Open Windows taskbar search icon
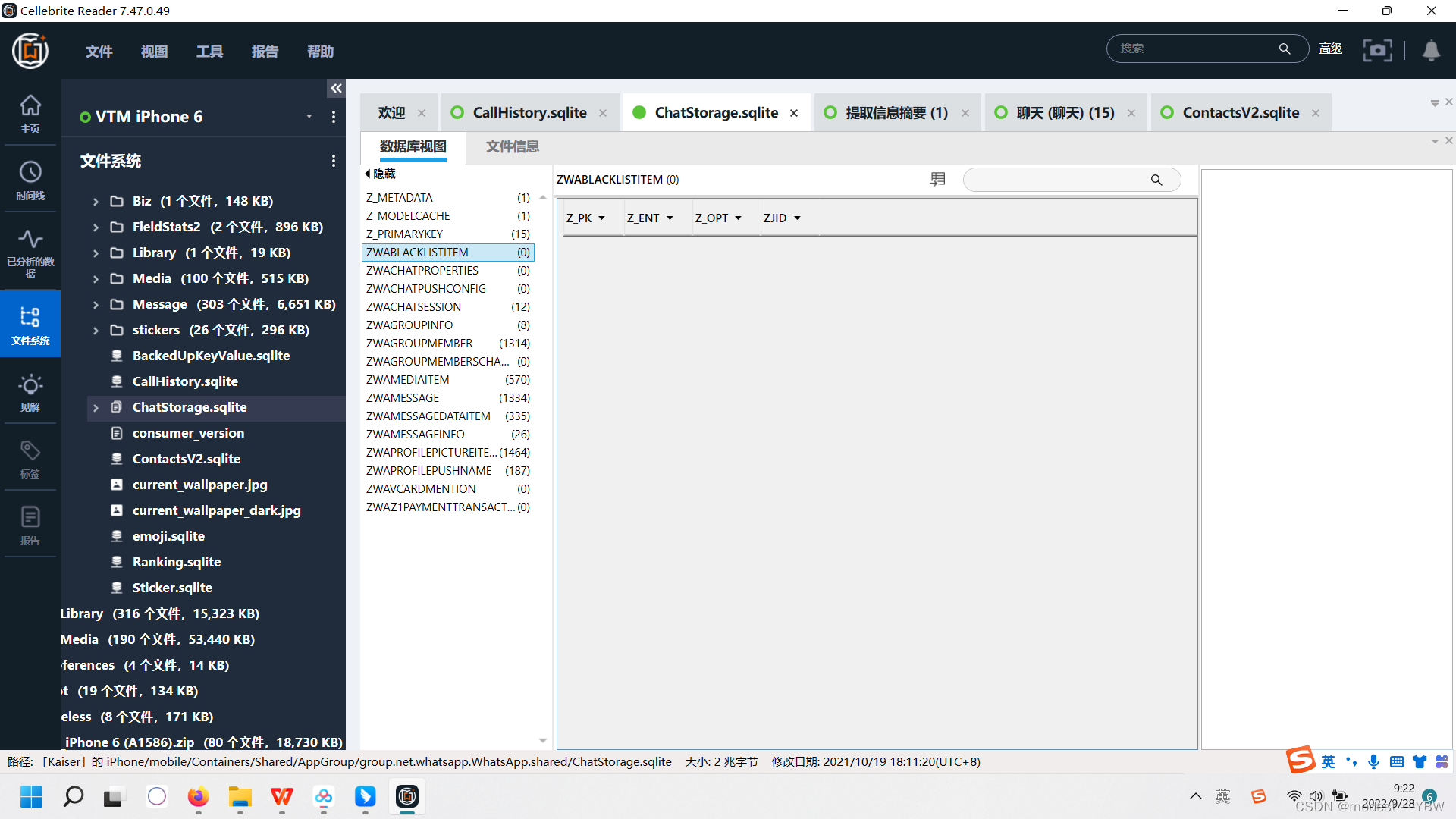1456x819 pixels. [73, 796]
